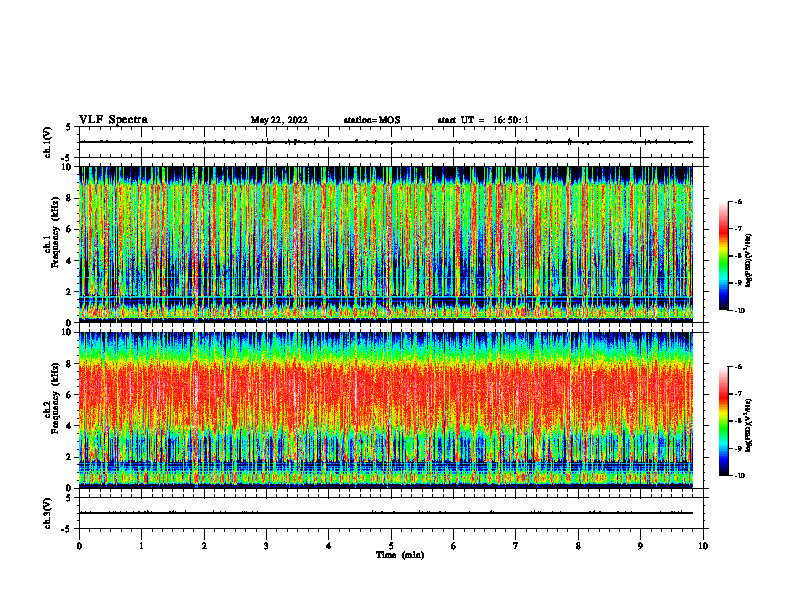Viewport: 792px width, 612px height.
Task: Click the ch.1 colorbar log(PSD) units label
Action: [749, 260]
